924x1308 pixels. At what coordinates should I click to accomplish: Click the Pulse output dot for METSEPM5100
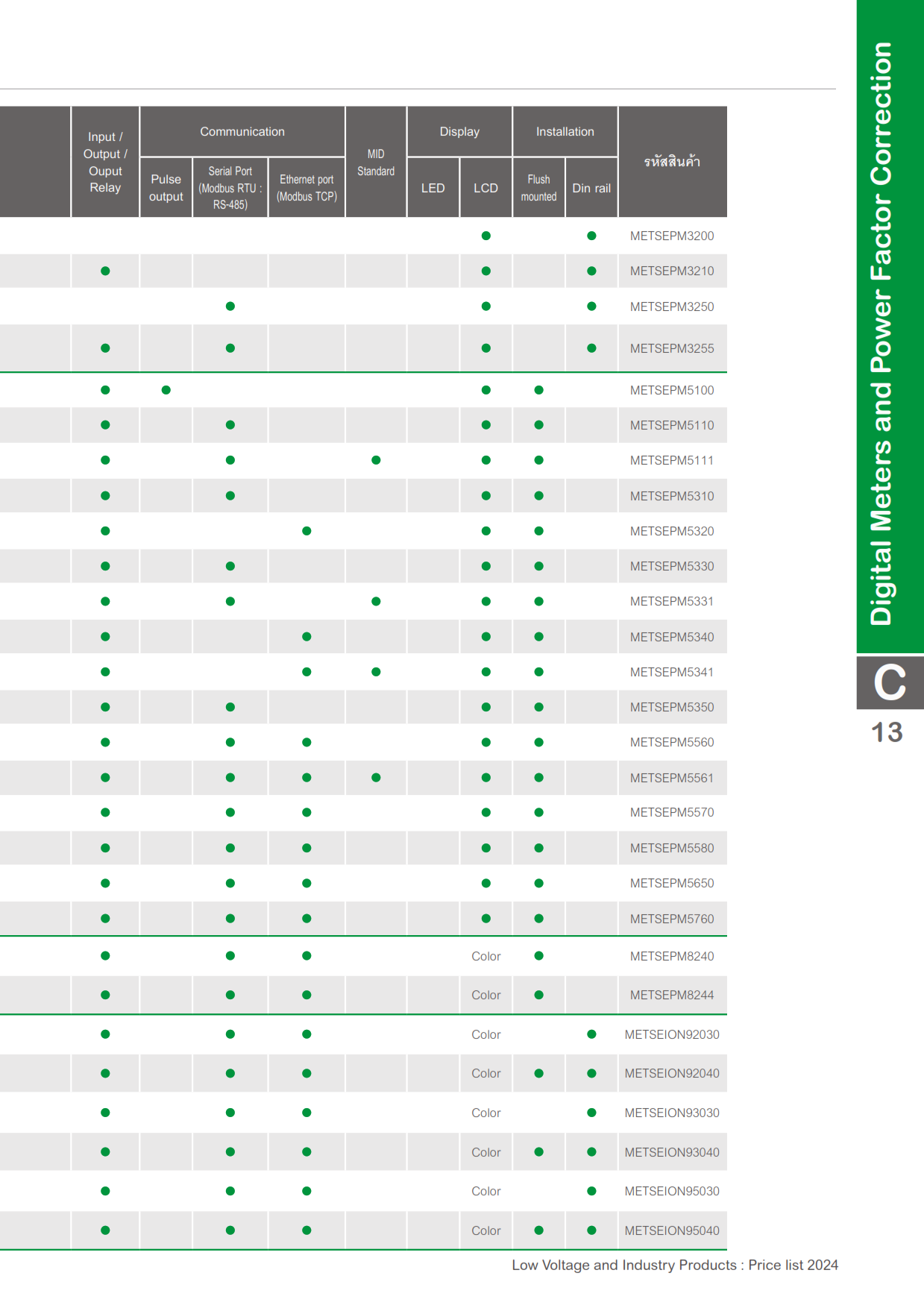(166, 390)
